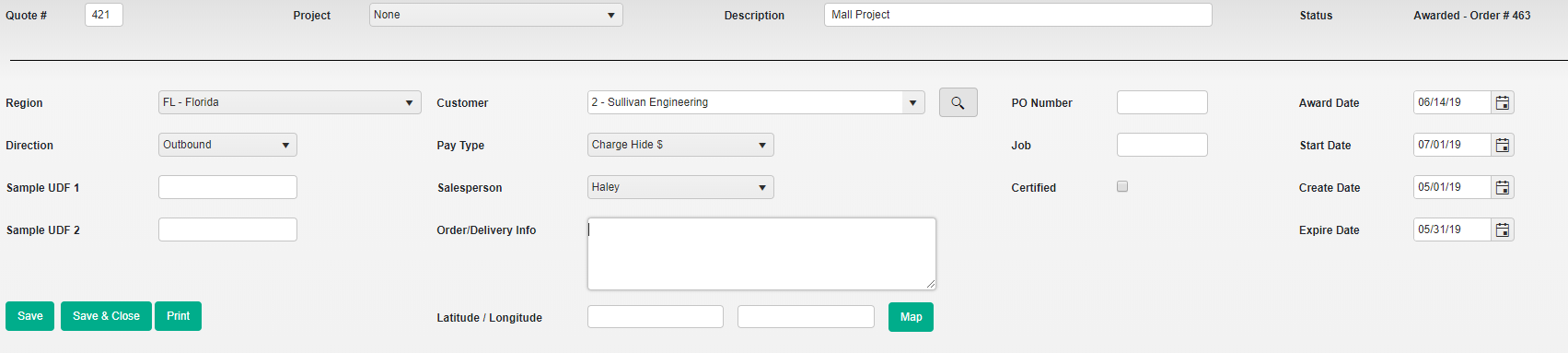Expand the Pay Type dropdown

(680, 145)
